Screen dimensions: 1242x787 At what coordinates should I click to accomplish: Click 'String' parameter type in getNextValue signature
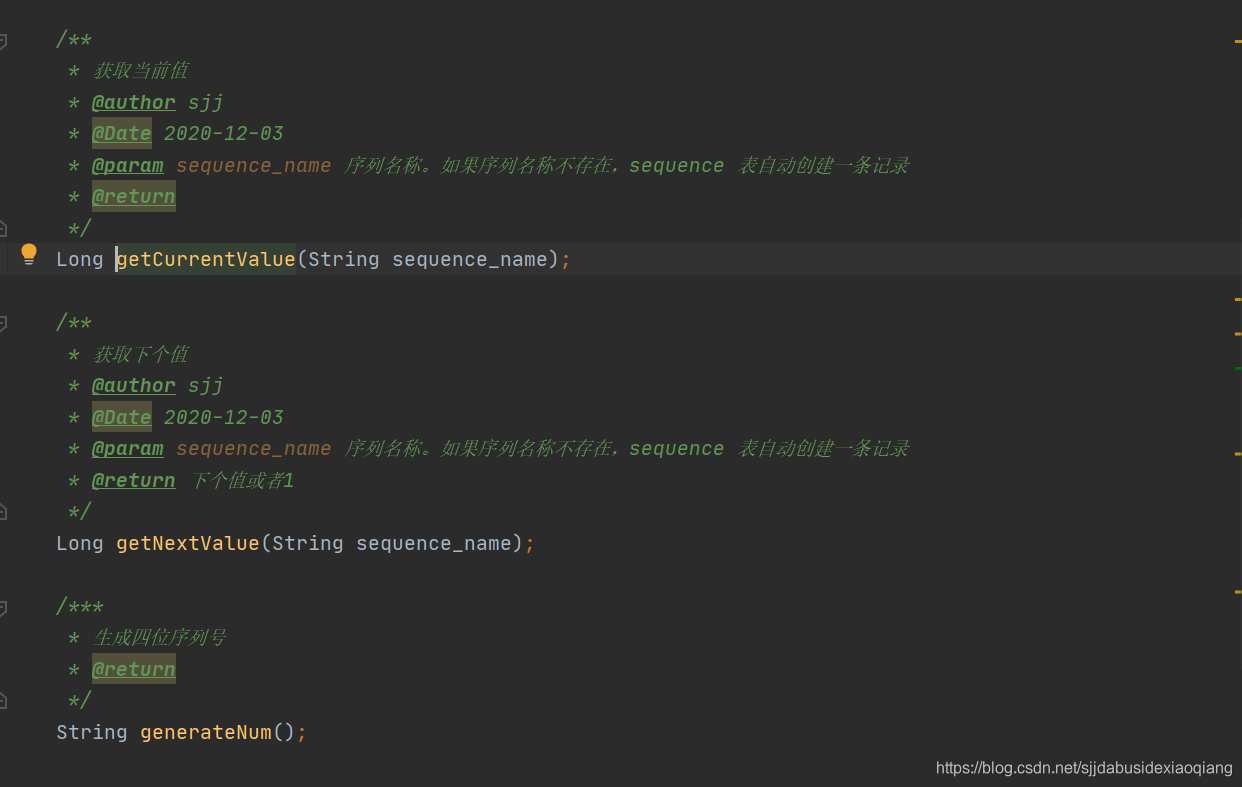tap(308, 543)
